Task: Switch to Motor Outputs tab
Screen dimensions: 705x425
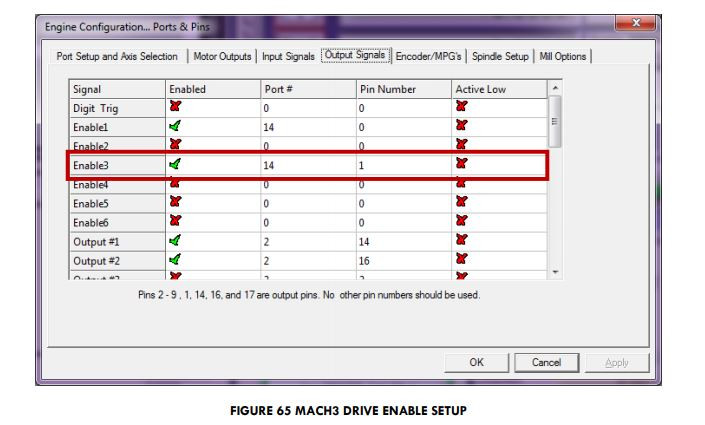Action: coord(222,56)
